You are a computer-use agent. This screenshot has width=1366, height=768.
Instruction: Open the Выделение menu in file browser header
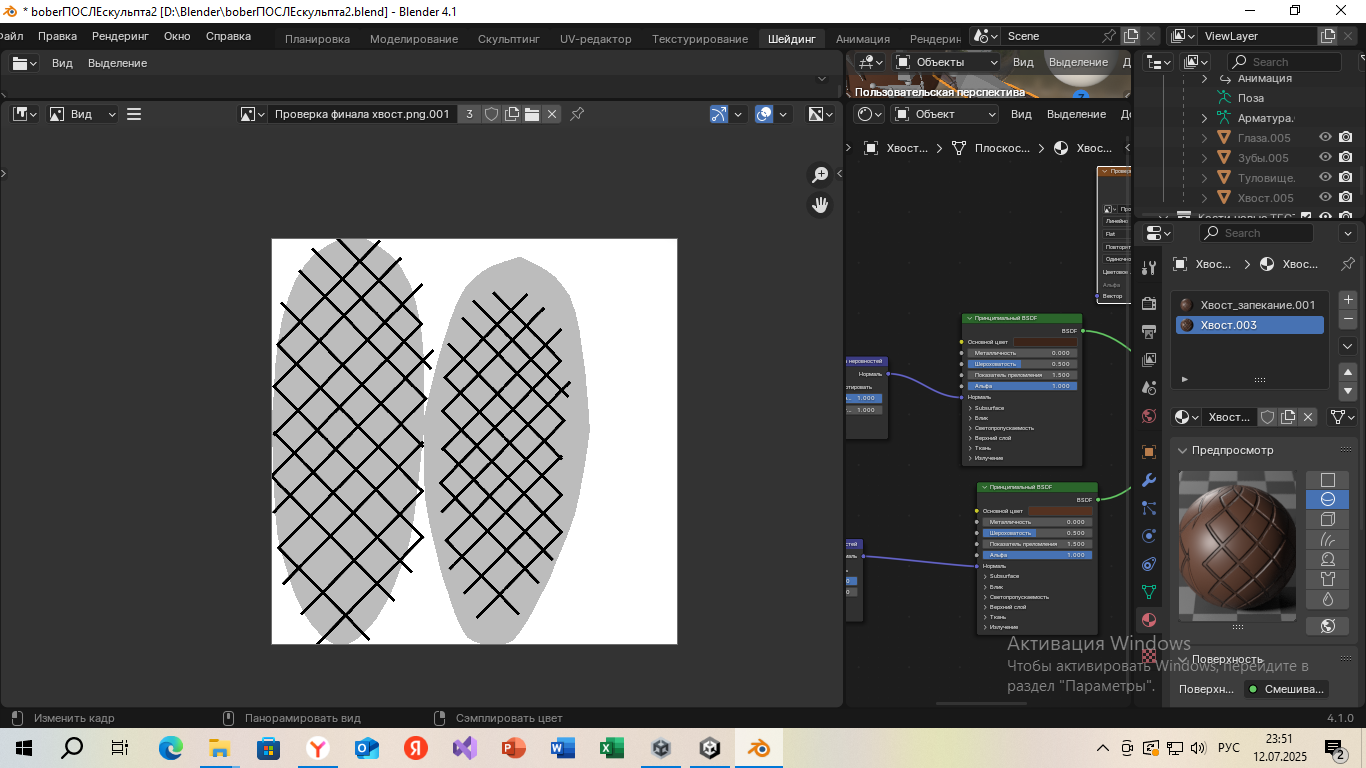117,63
